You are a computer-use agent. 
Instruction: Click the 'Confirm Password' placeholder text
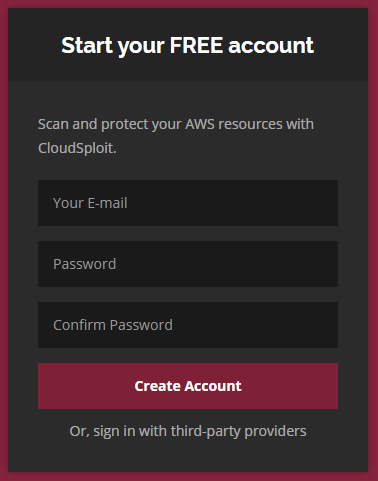(113, 325)
